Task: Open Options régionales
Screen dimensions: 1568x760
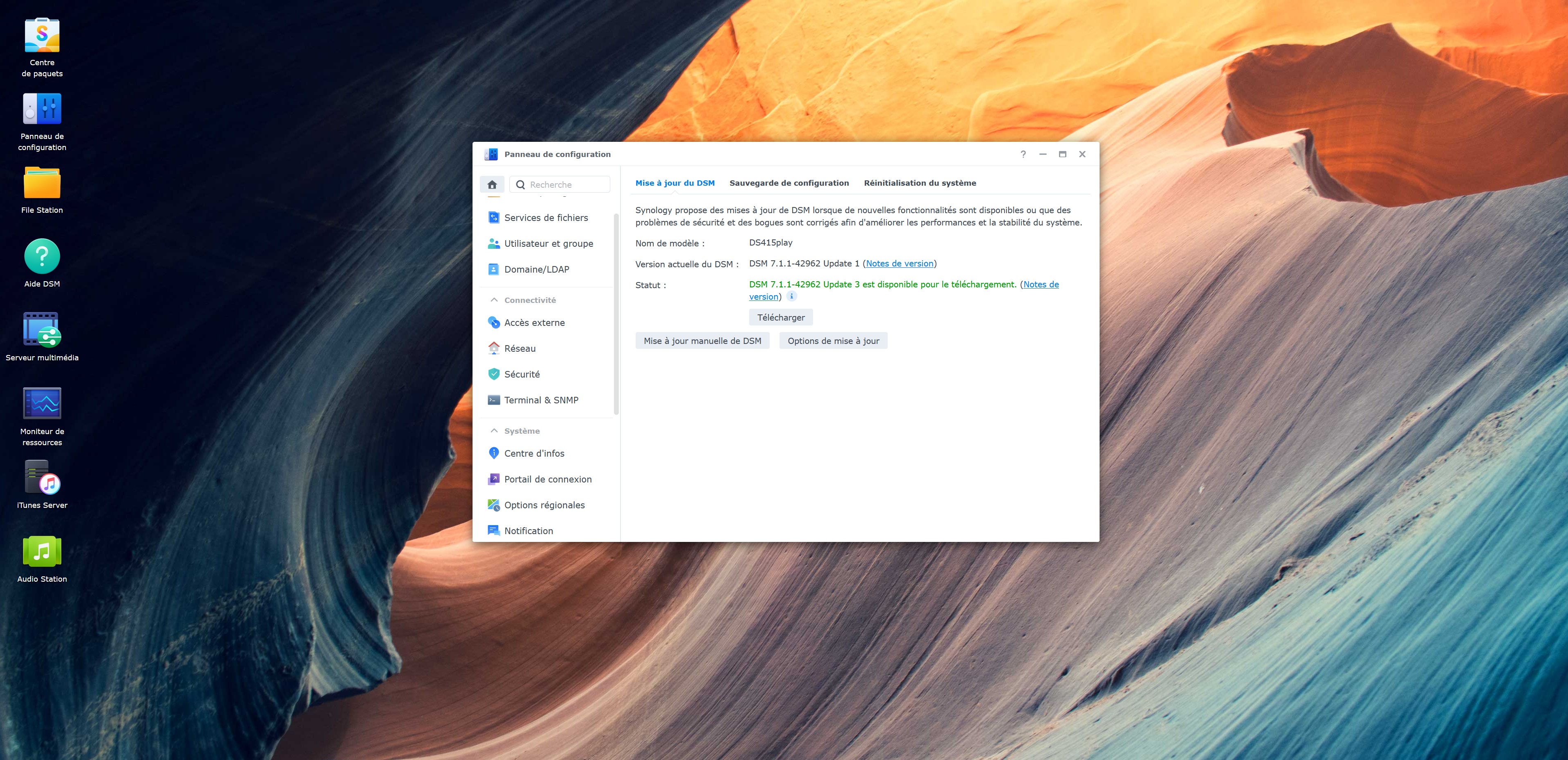Action: 544,505
